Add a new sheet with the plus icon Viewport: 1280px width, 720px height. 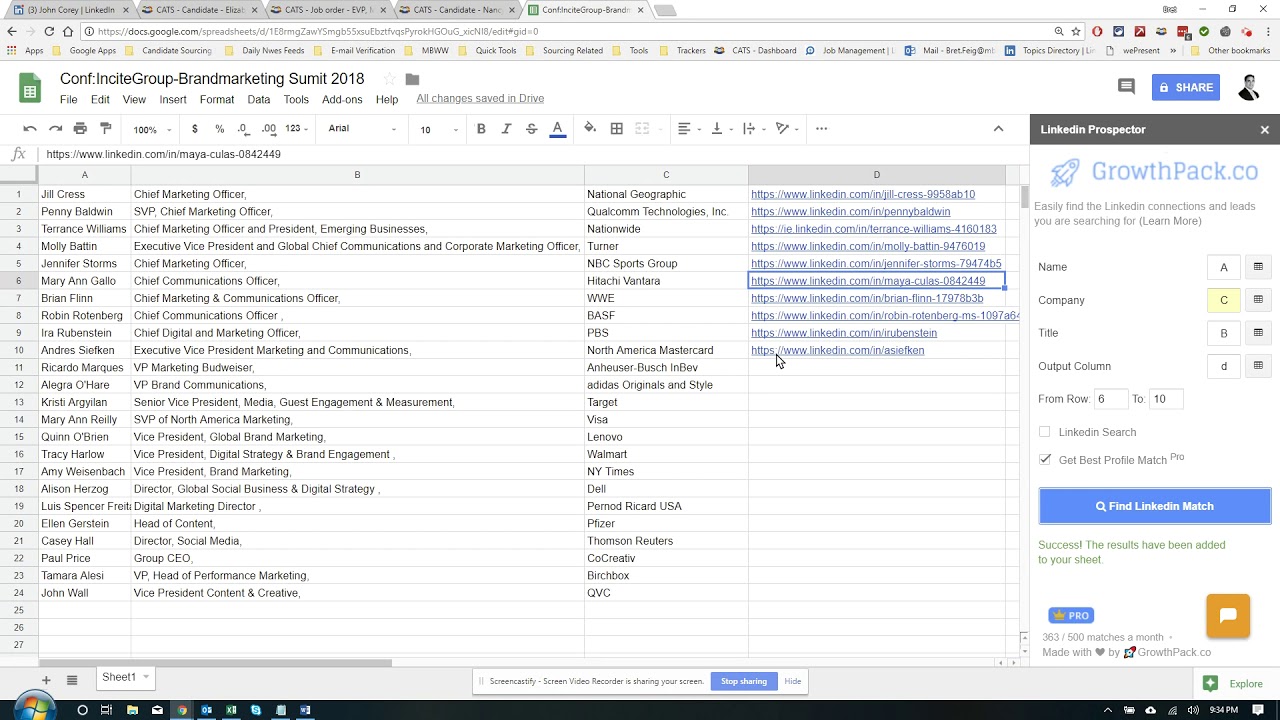[46, 680]
